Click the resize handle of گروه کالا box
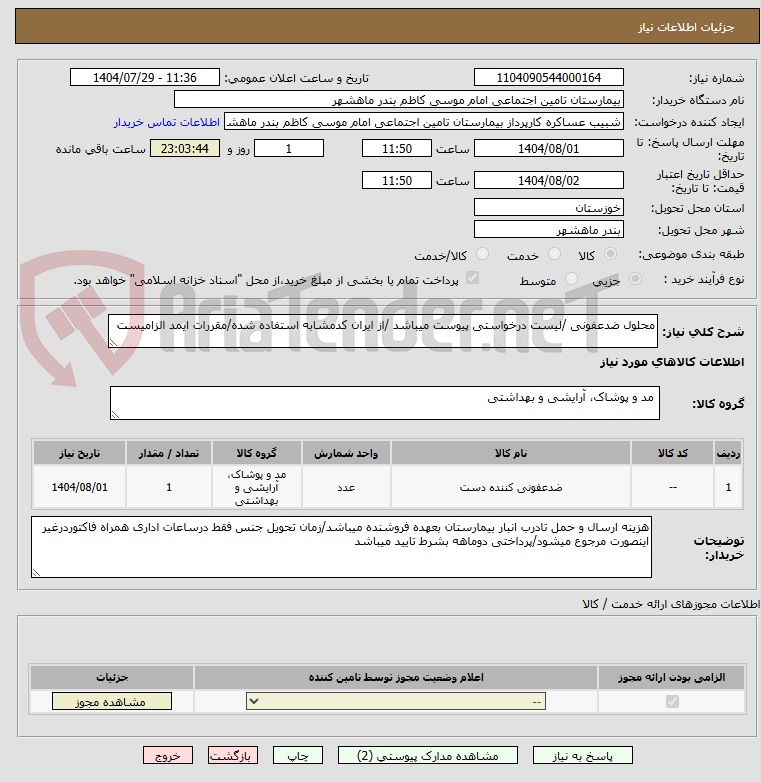 (x=115, y=414)
